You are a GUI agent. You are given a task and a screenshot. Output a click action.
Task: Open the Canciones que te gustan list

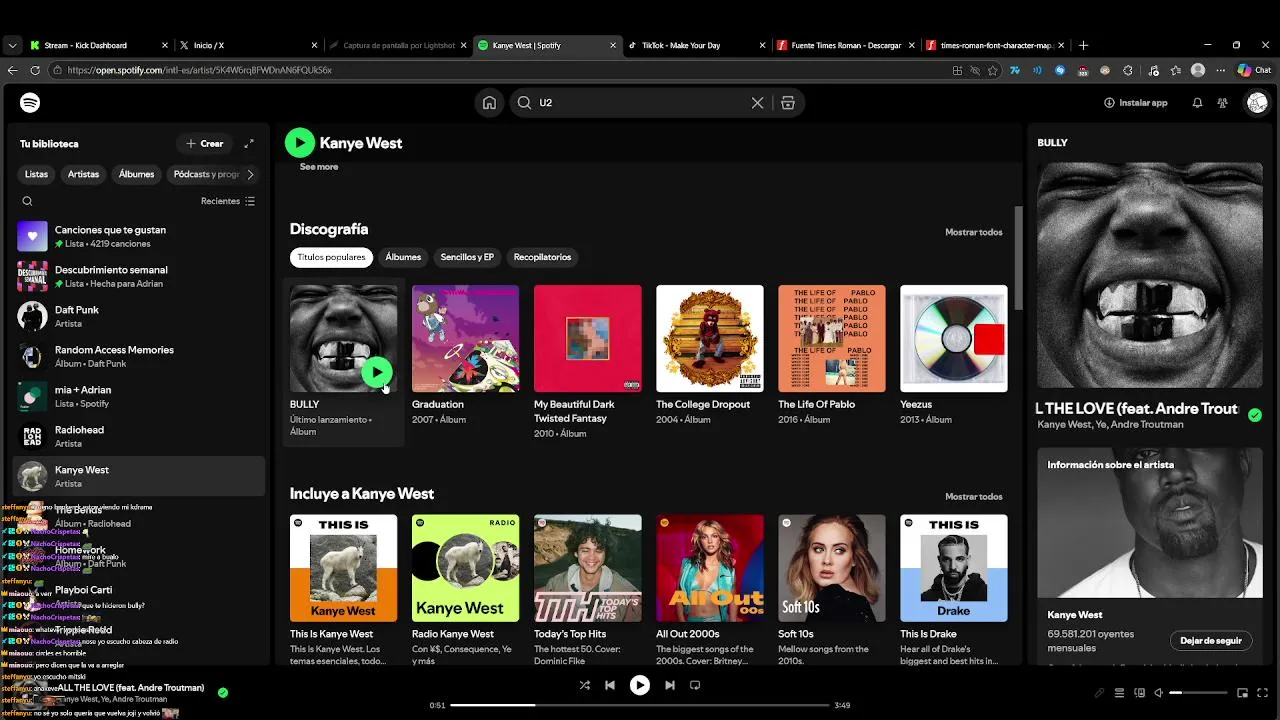click(139, 236)
